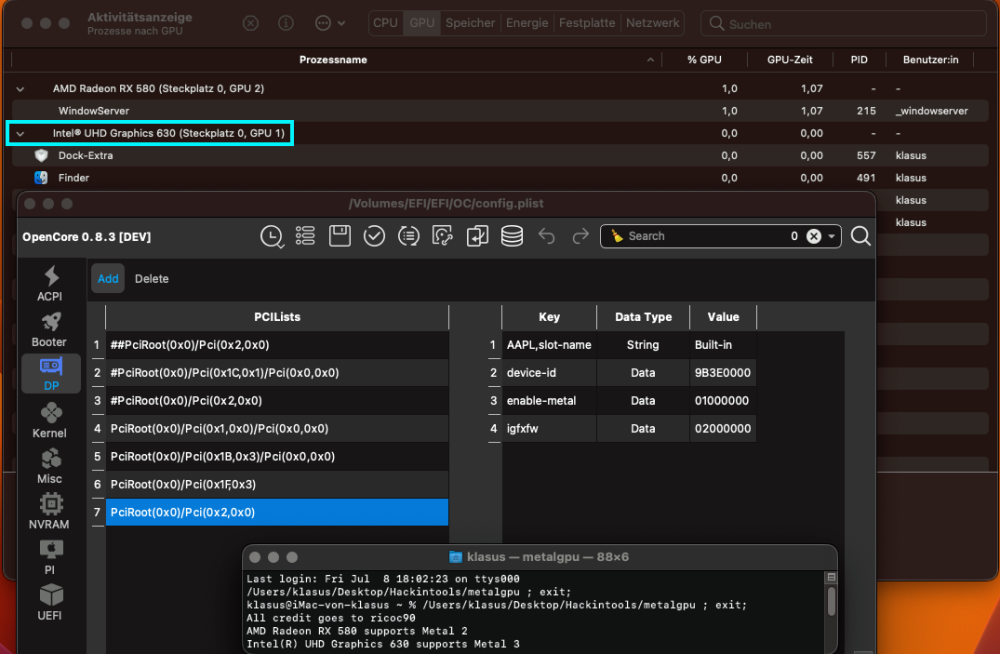This screenshot has width=1000, height=654.
Task: Select PciRoot(0x0)/Pci(0x1B,0x3)/Pci(0x0,0x0) row
Action: [277, 457]
